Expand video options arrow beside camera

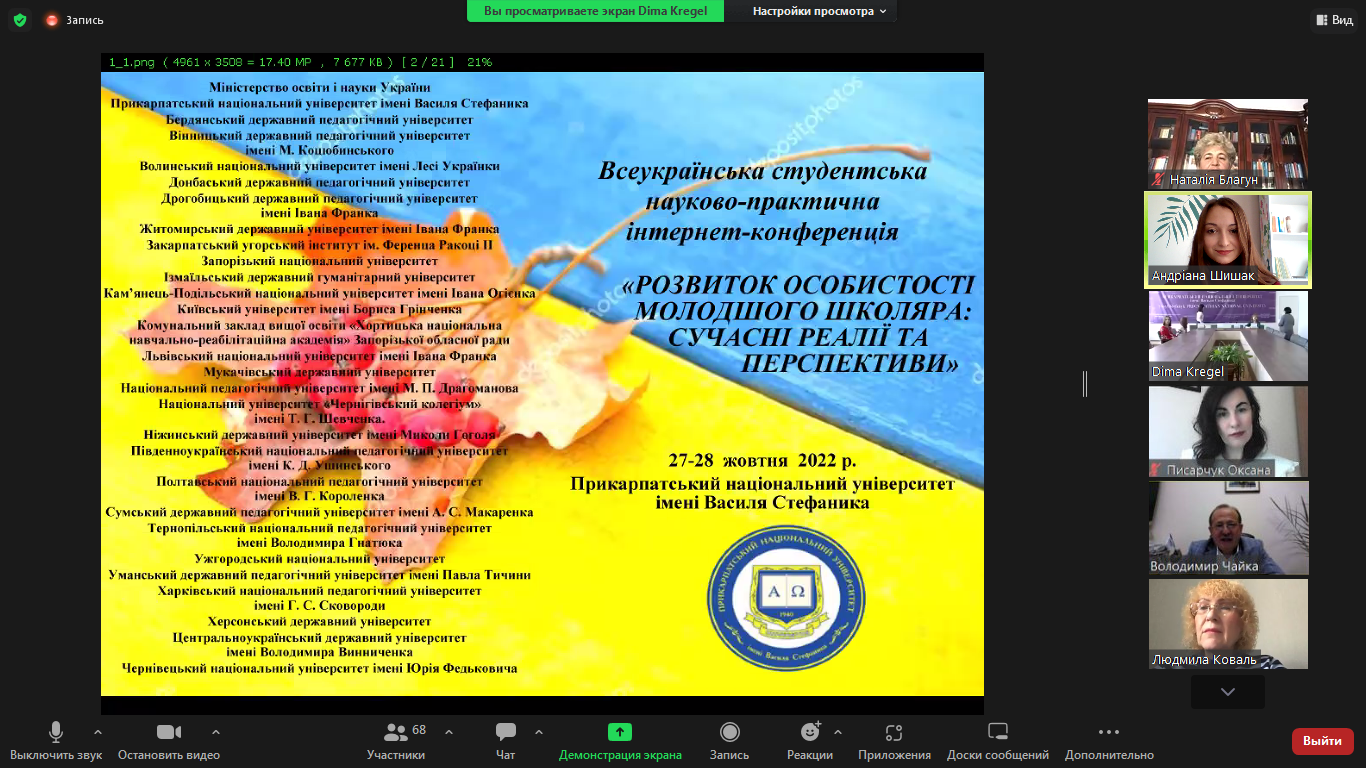(x=216, y=732)
